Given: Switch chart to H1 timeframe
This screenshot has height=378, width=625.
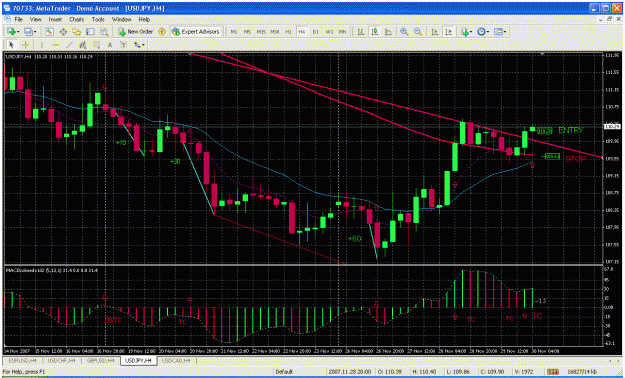Looking at the screenshot, I should (288, 32).
